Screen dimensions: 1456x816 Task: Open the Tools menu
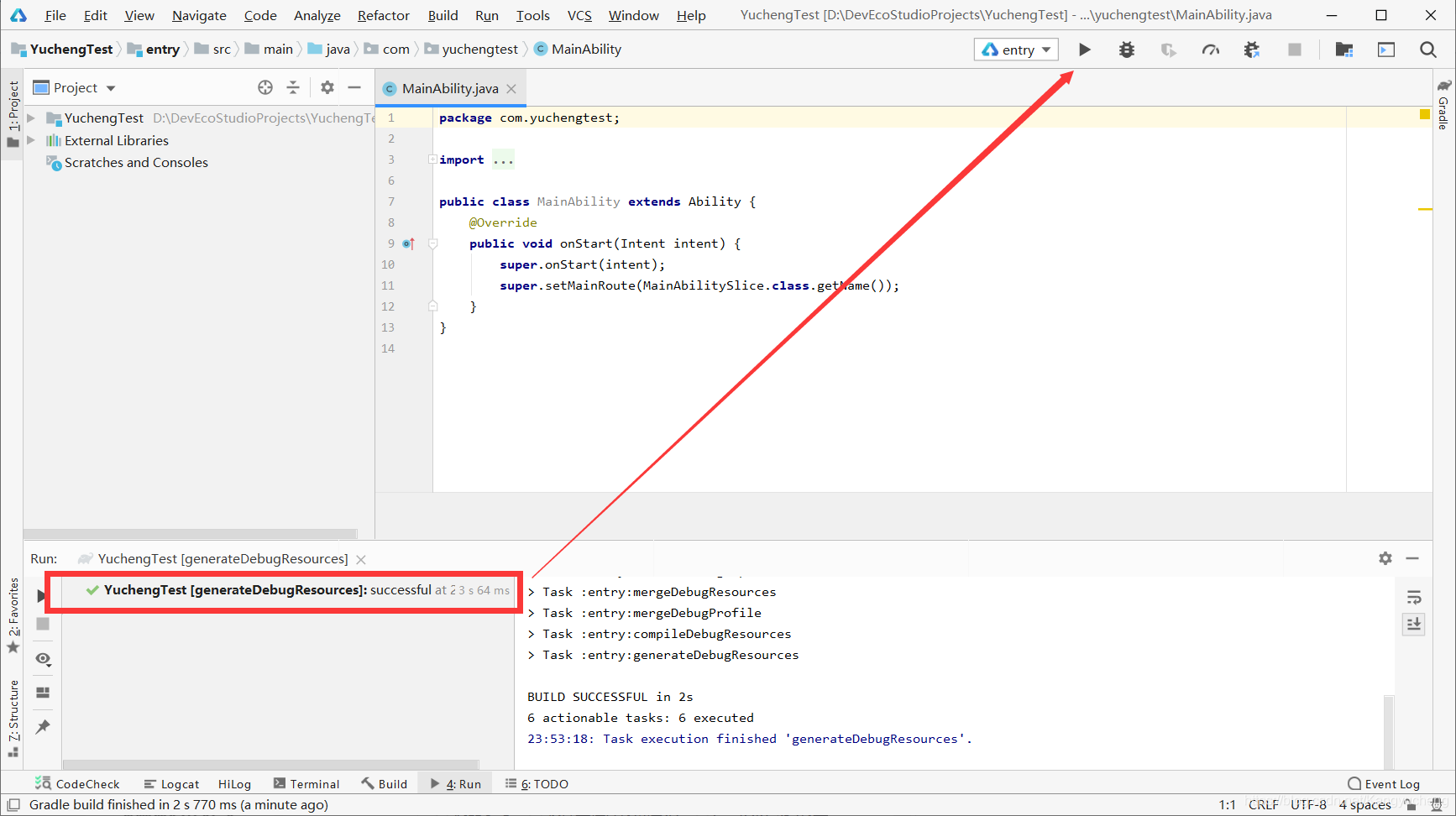click(x=532, y=15)
